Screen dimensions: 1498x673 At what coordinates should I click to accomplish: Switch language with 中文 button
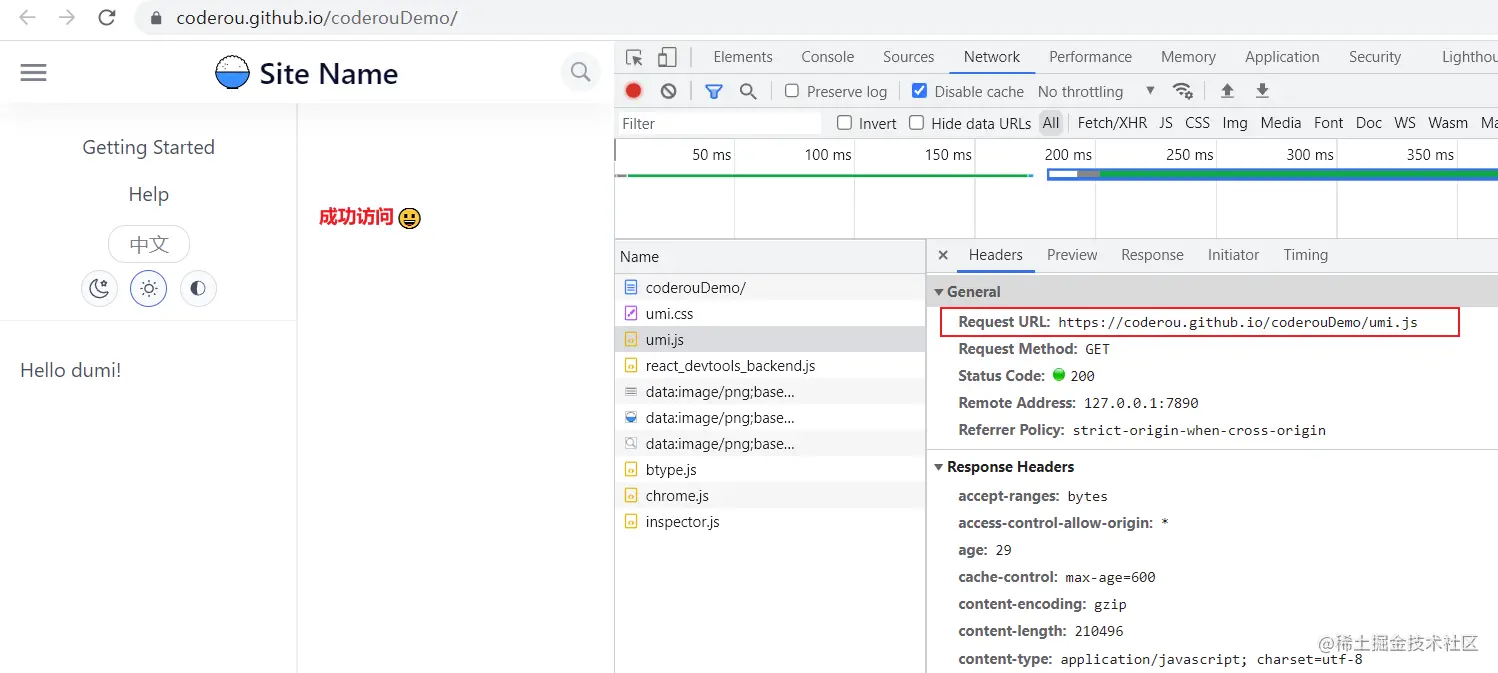click(148, 244)
